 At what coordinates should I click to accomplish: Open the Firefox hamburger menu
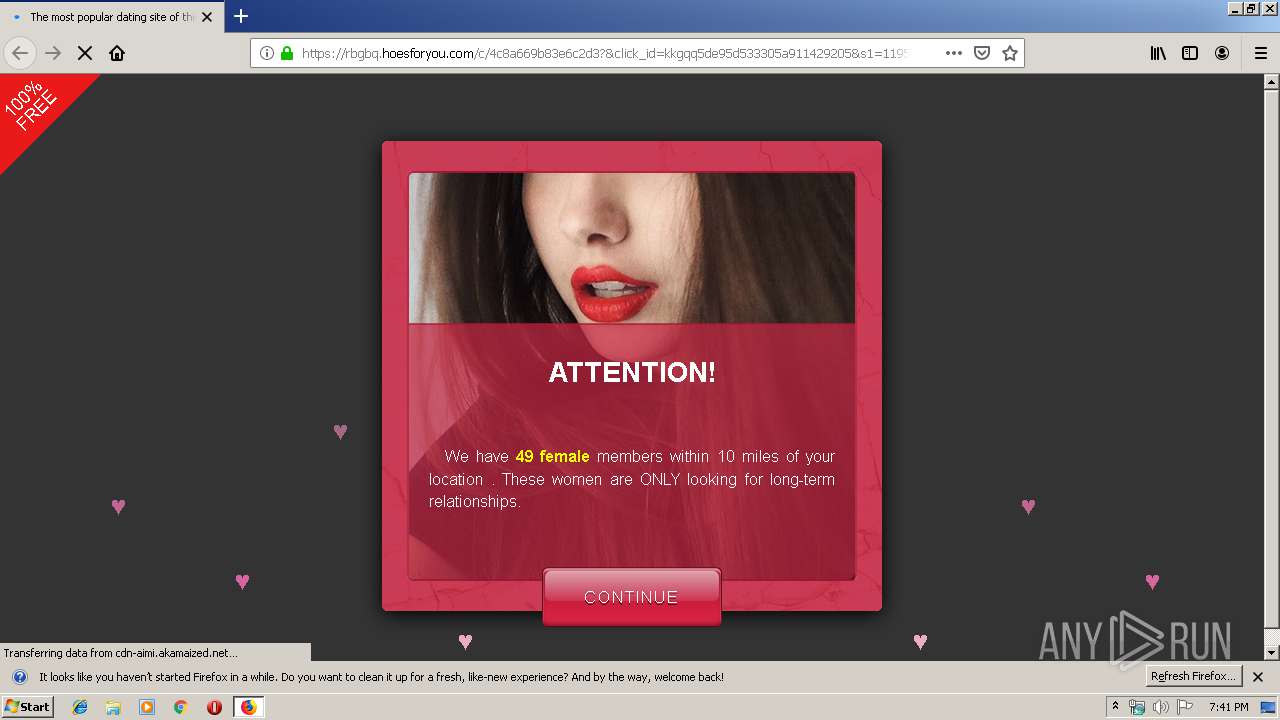tap(1261, 53)
